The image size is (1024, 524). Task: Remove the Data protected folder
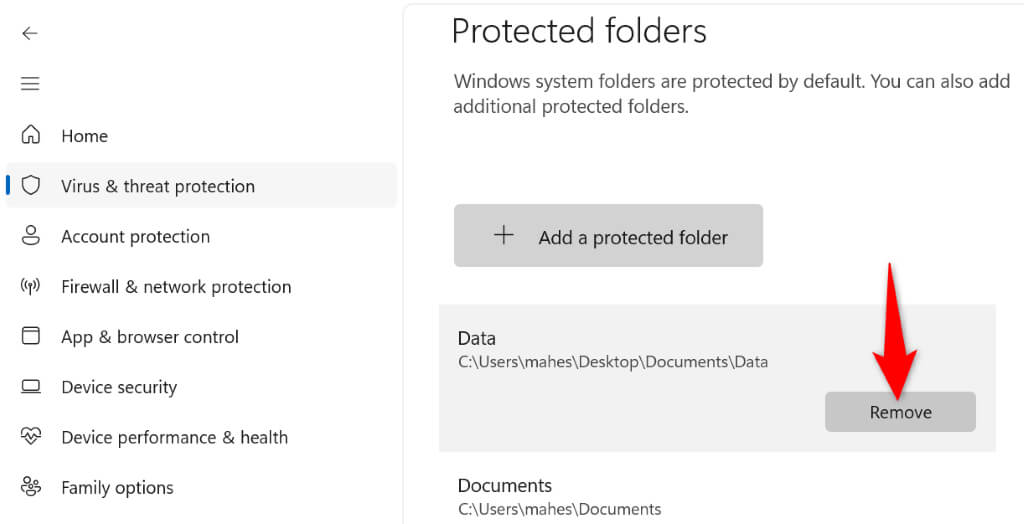tap(900, 412)
